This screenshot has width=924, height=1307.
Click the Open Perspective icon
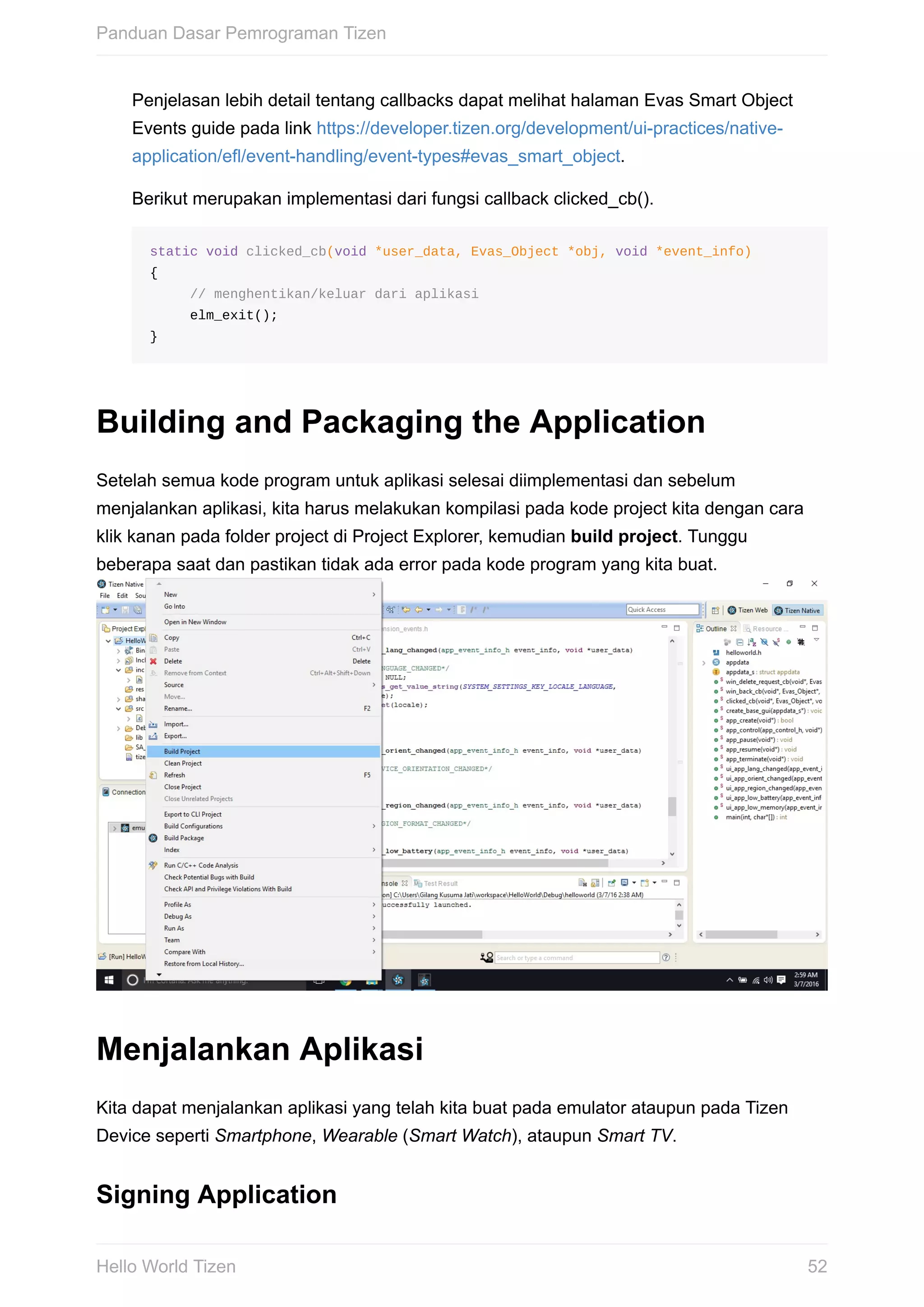click(x=715, y=610)
